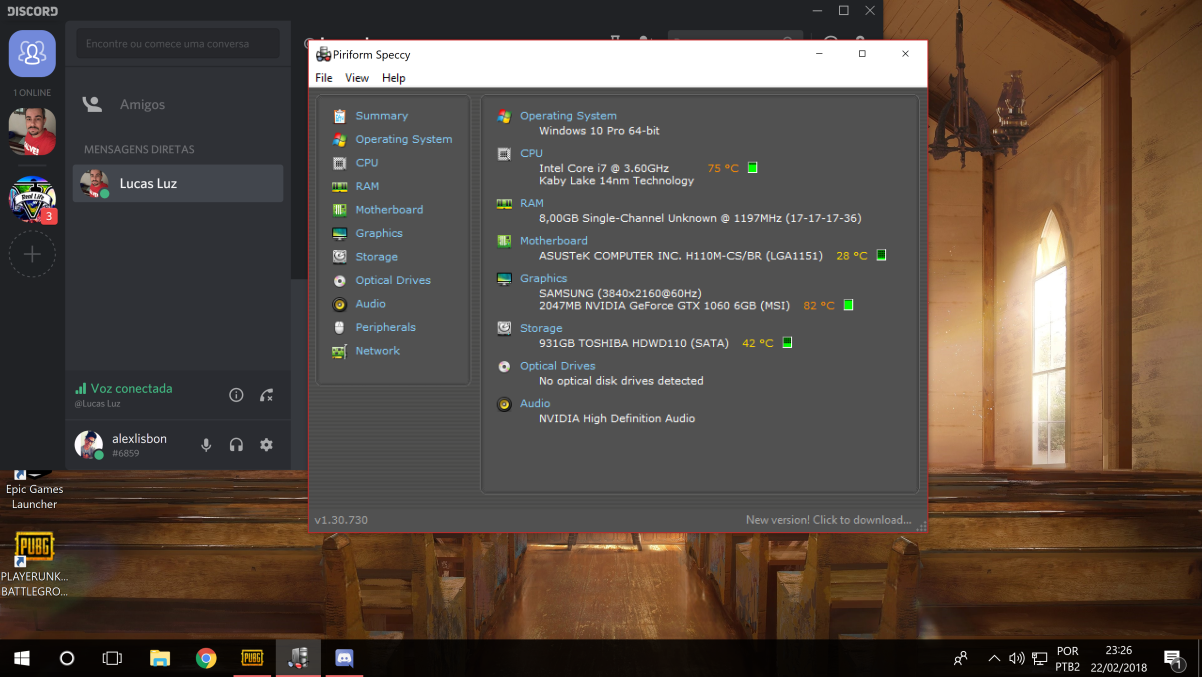
Task: Open Motherboard section in sidebar
Action: click(389, 210)
